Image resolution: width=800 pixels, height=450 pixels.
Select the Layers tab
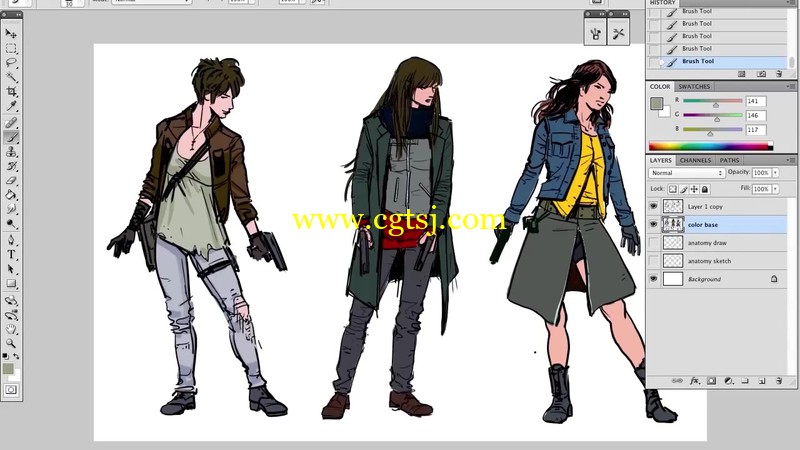(661, 160)
